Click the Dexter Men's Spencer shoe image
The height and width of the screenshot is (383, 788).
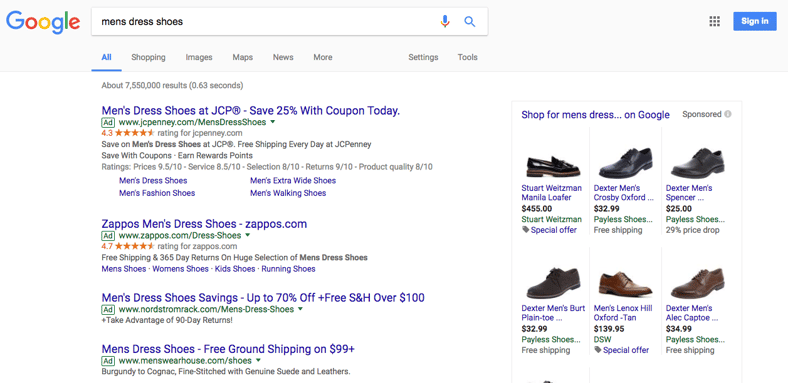[x=698, y=163]
